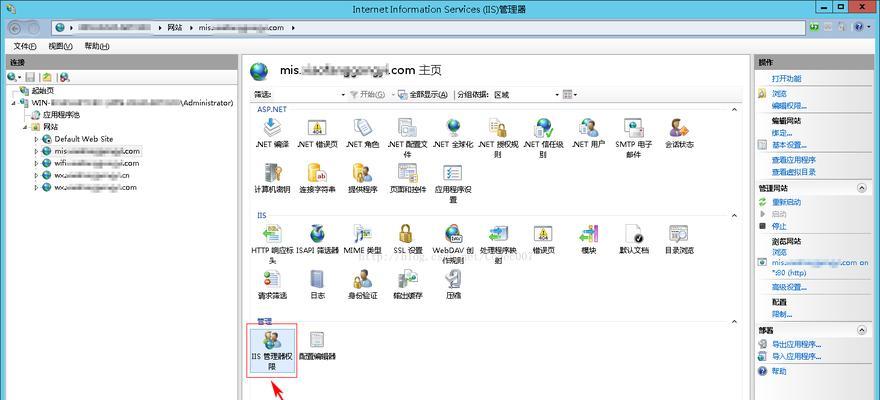This screenshot has width=880, height=400.
Task: Open the 绑定 action link
Action: click(x=782, y=133)
